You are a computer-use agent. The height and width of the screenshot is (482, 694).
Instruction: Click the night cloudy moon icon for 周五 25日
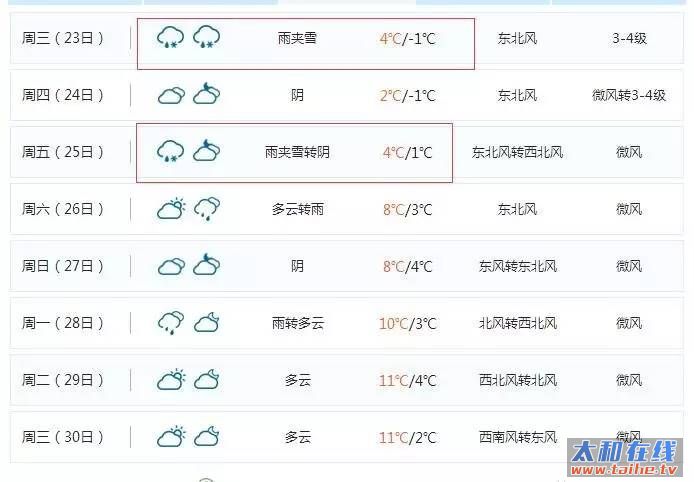pyautogui.click(x=207, y=151)
